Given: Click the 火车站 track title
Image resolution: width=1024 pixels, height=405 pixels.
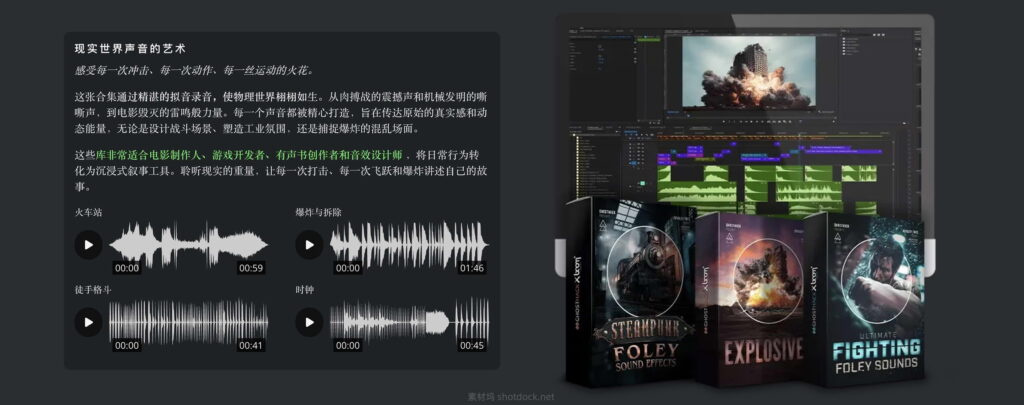Looking at the screenshot, I should pos(88,212).
